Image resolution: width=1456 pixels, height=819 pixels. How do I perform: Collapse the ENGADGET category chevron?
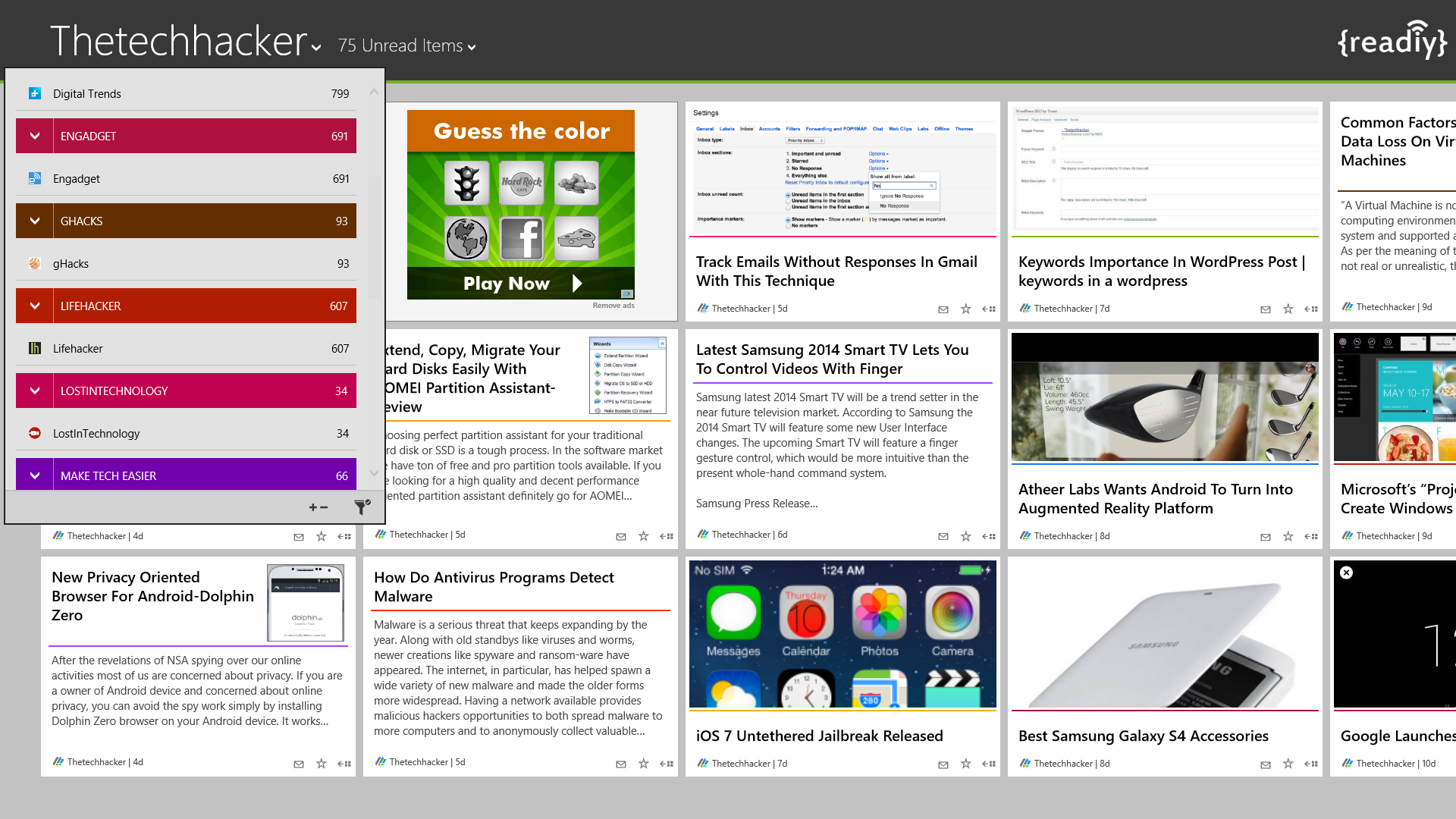[35, 136]
